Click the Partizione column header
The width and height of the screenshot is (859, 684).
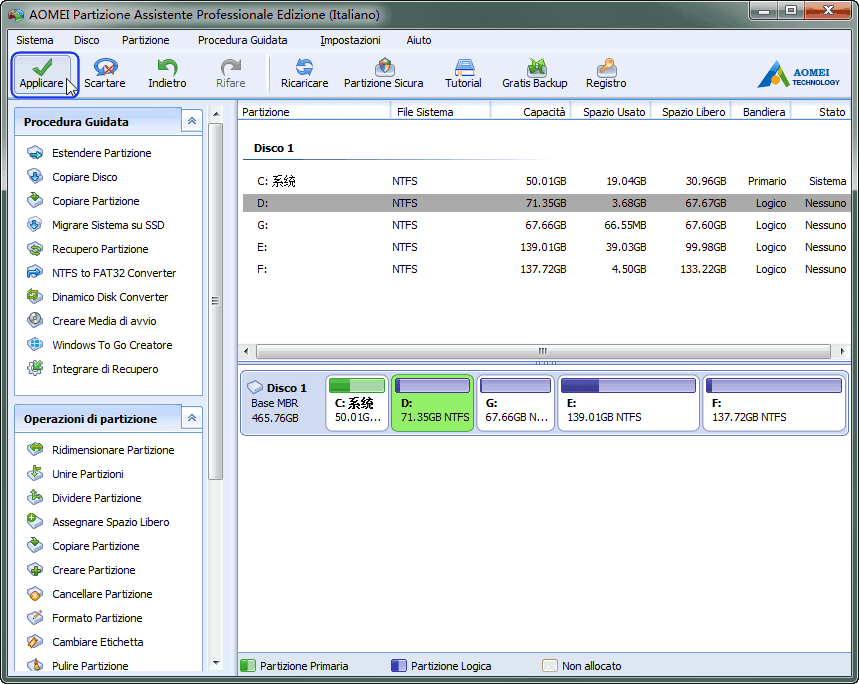point(314,112)
